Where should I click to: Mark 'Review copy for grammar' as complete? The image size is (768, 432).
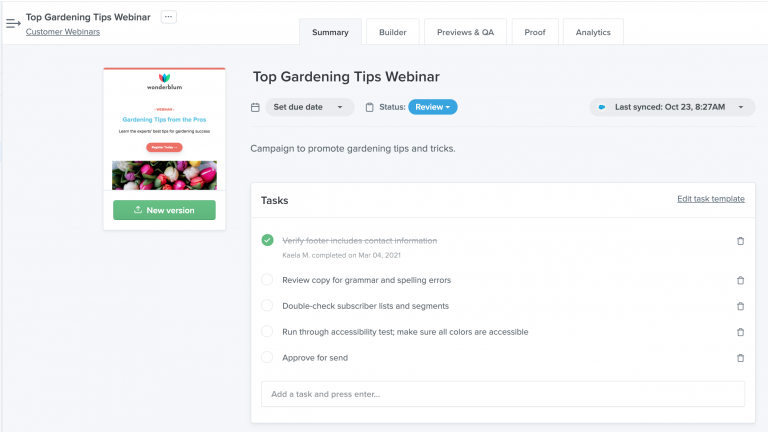[267, 280]
